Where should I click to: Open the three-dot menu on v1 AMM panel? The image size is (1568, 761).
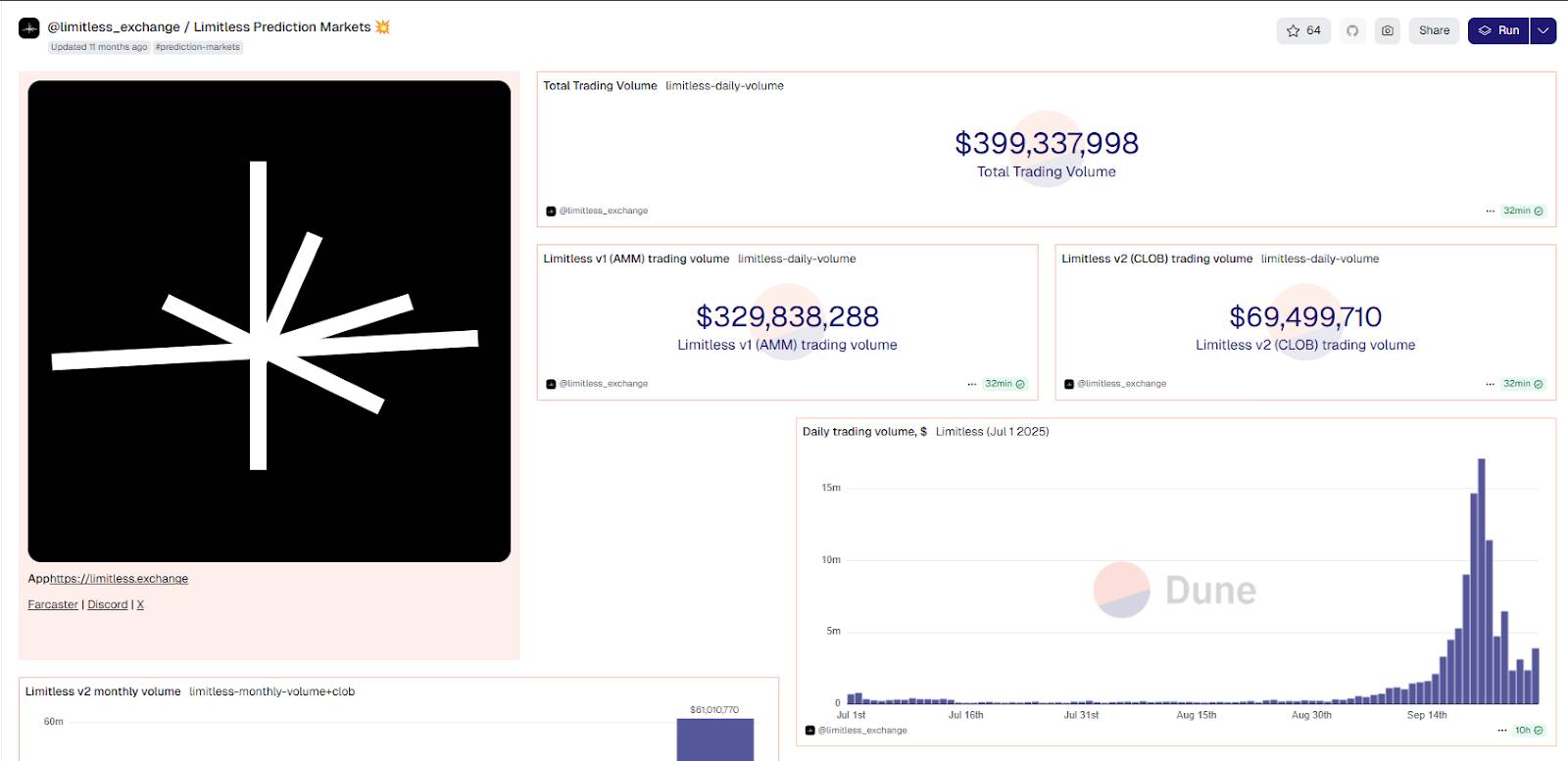[x=972, y=384]
